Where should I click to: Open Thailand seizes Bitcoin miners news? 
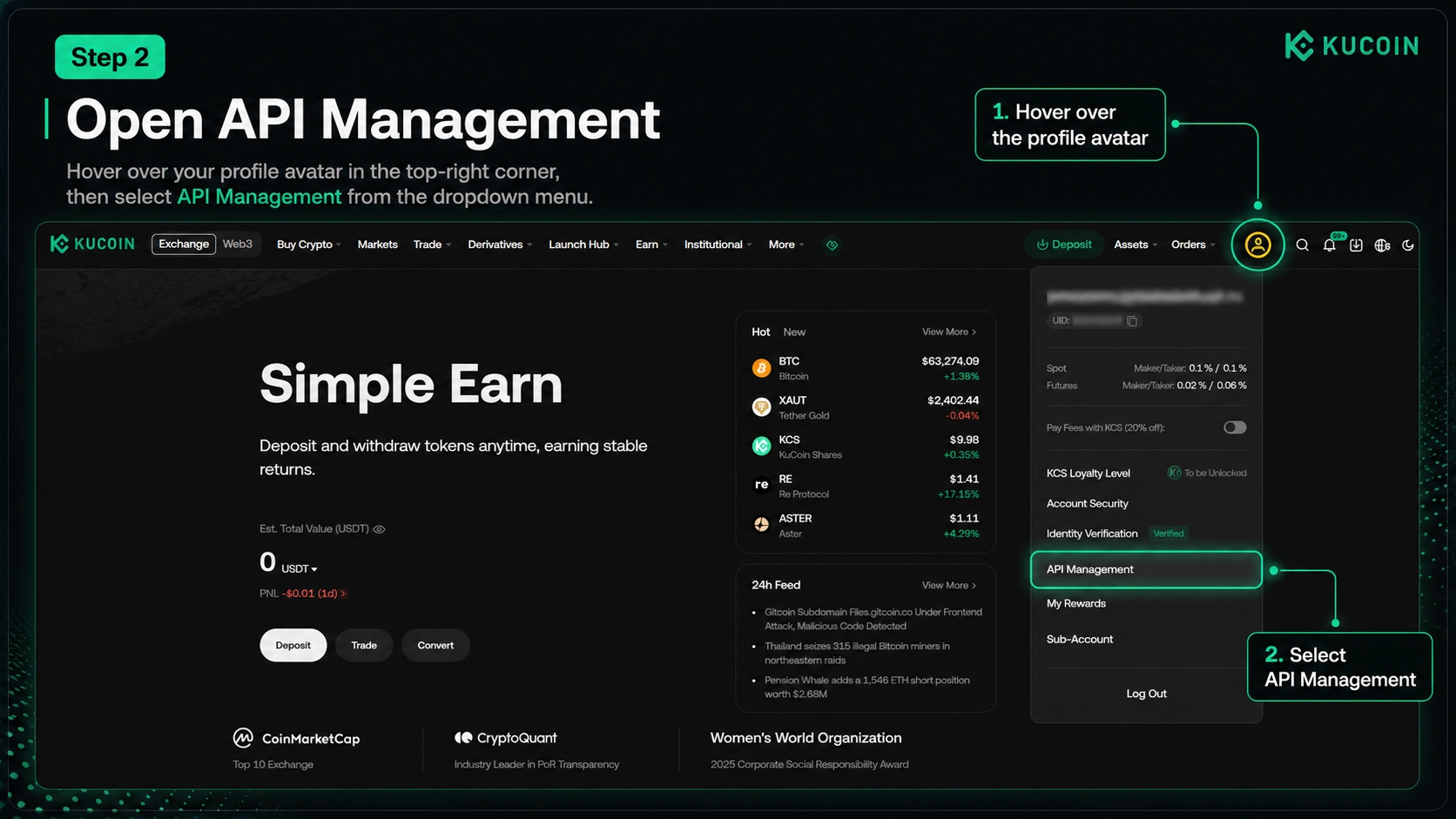(x=857, y=654)
